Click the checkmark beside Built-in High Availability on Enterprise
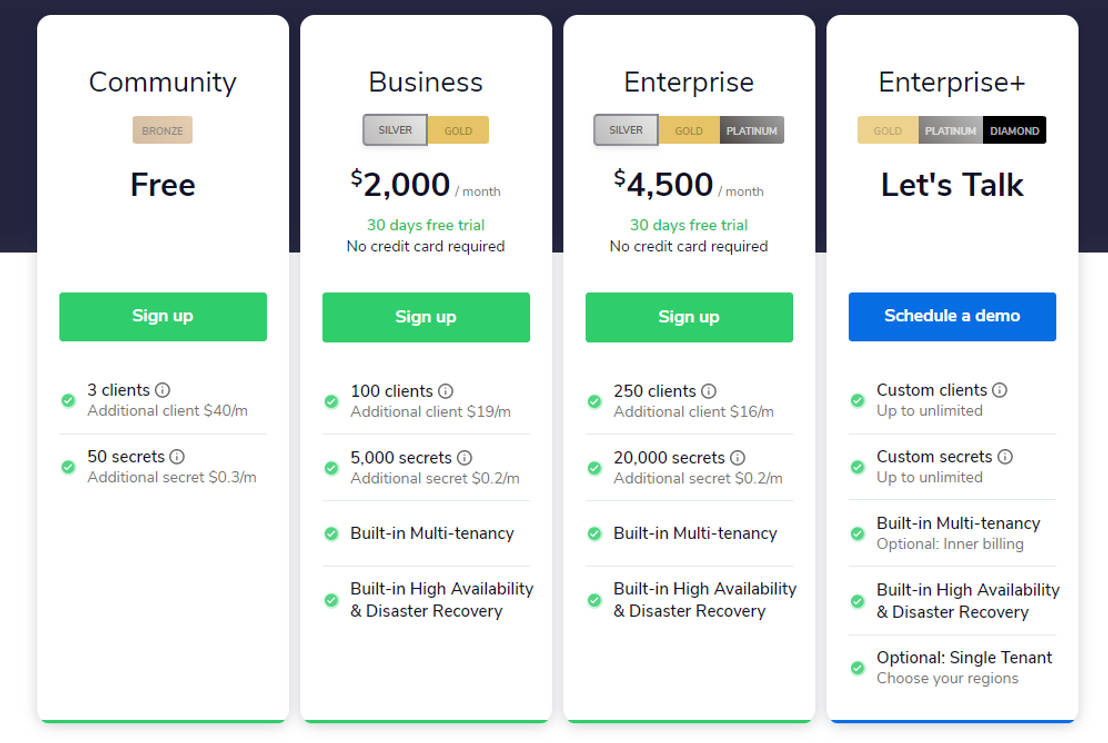Viewport: 1108px width, 743px height. (594, 600)
